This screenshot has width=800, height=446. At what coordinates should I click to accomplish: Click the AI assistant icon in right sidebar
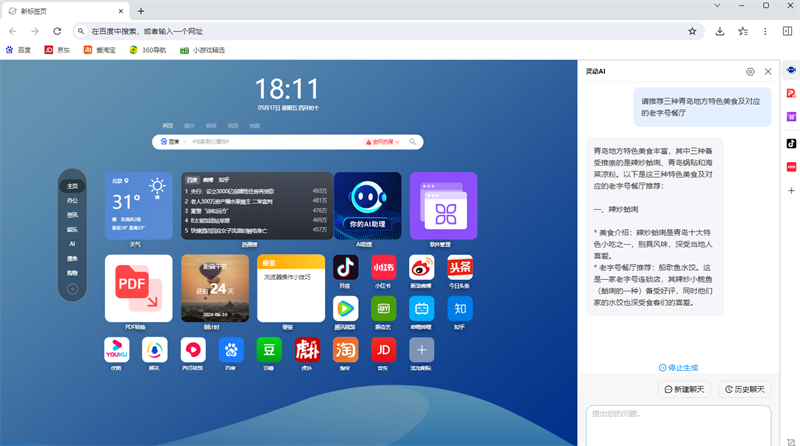791,70
